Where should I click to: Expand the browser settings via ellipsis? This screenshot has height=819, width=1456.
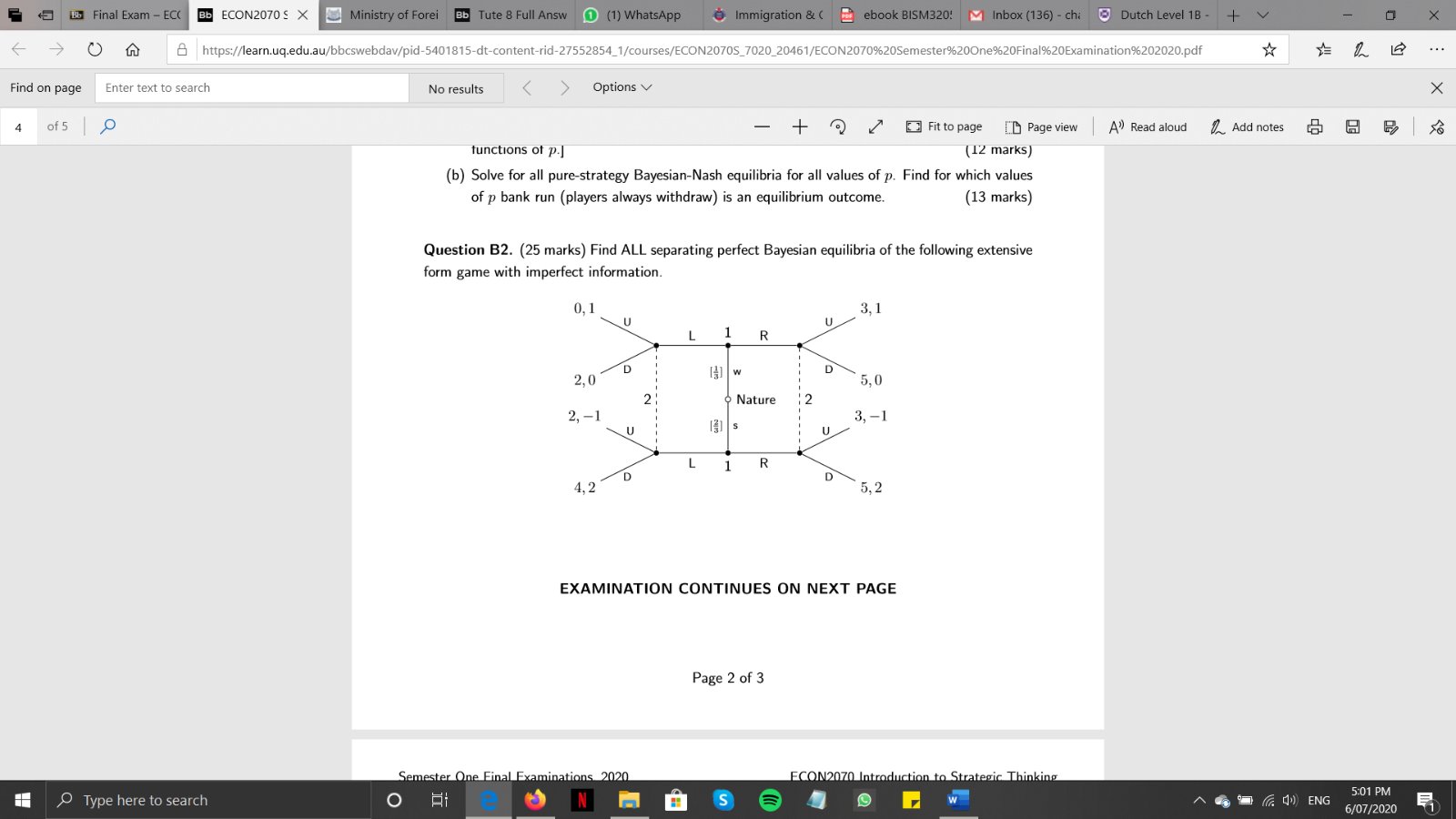1435,50
